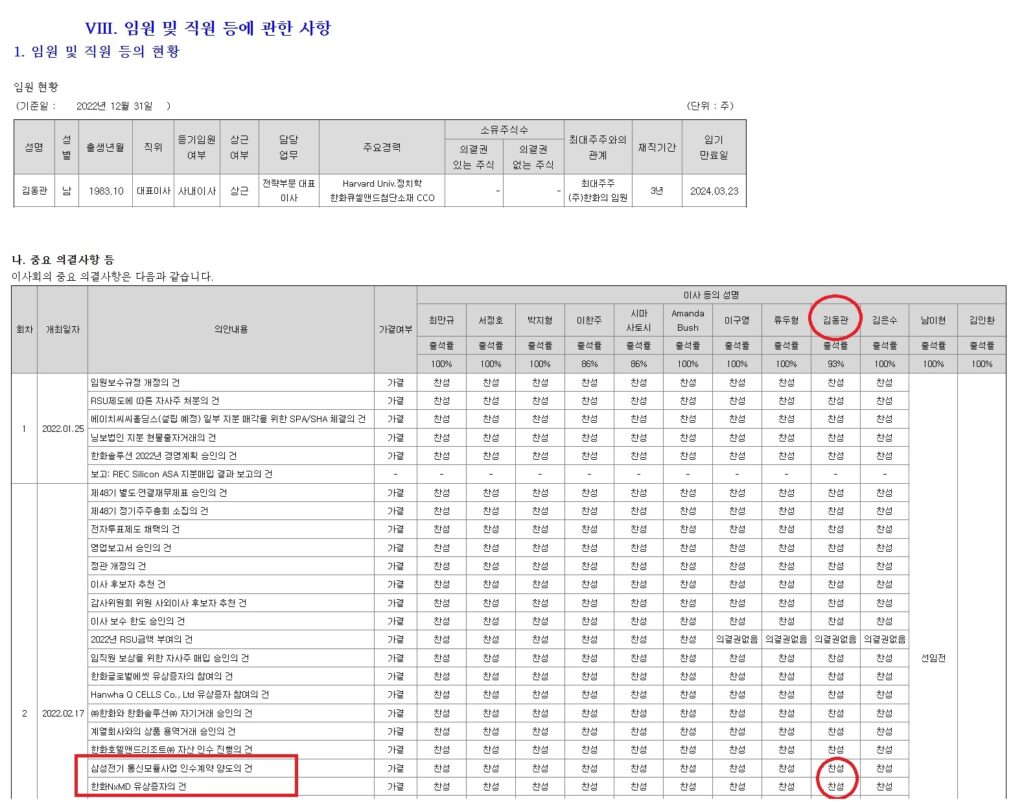This screenshot has height=808, width=1024.
Task: Click the red-boxed 삼성전기 통신모듈사업 인수계약 양도의 건 row
Action: 170,768
